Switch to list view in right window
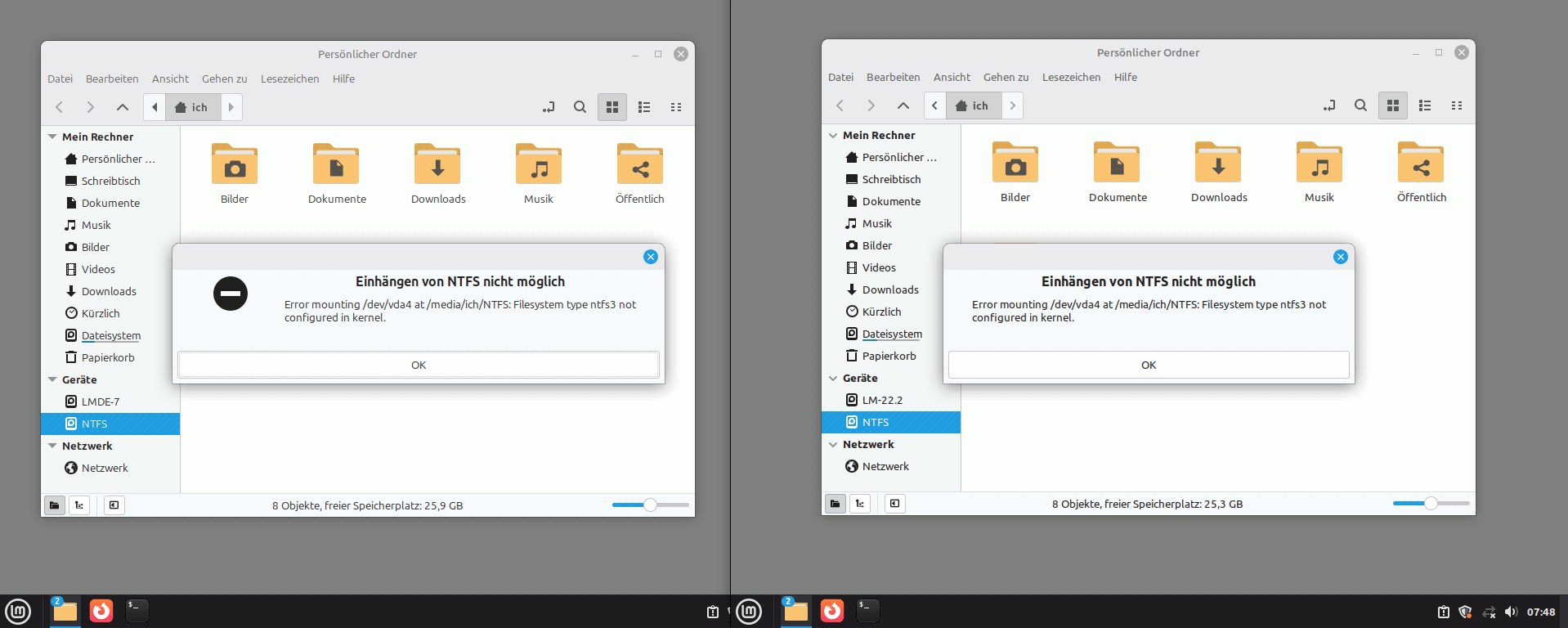1568x628 pixels. [1425, 105]
